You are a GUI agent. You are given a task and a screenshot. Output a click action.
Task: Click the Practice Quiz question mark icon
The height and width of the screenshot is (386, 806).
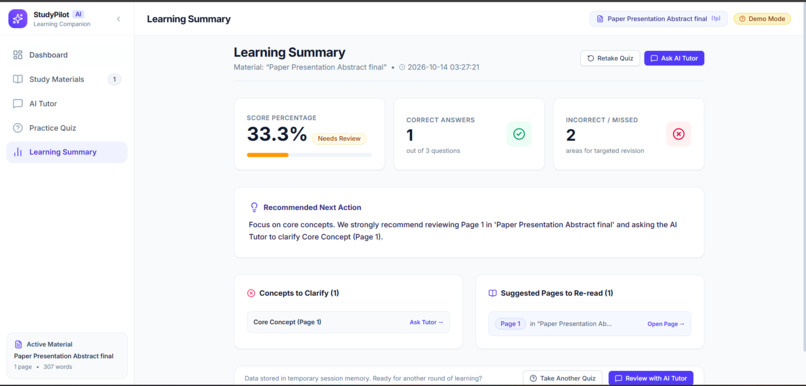[x=18, y=128]
